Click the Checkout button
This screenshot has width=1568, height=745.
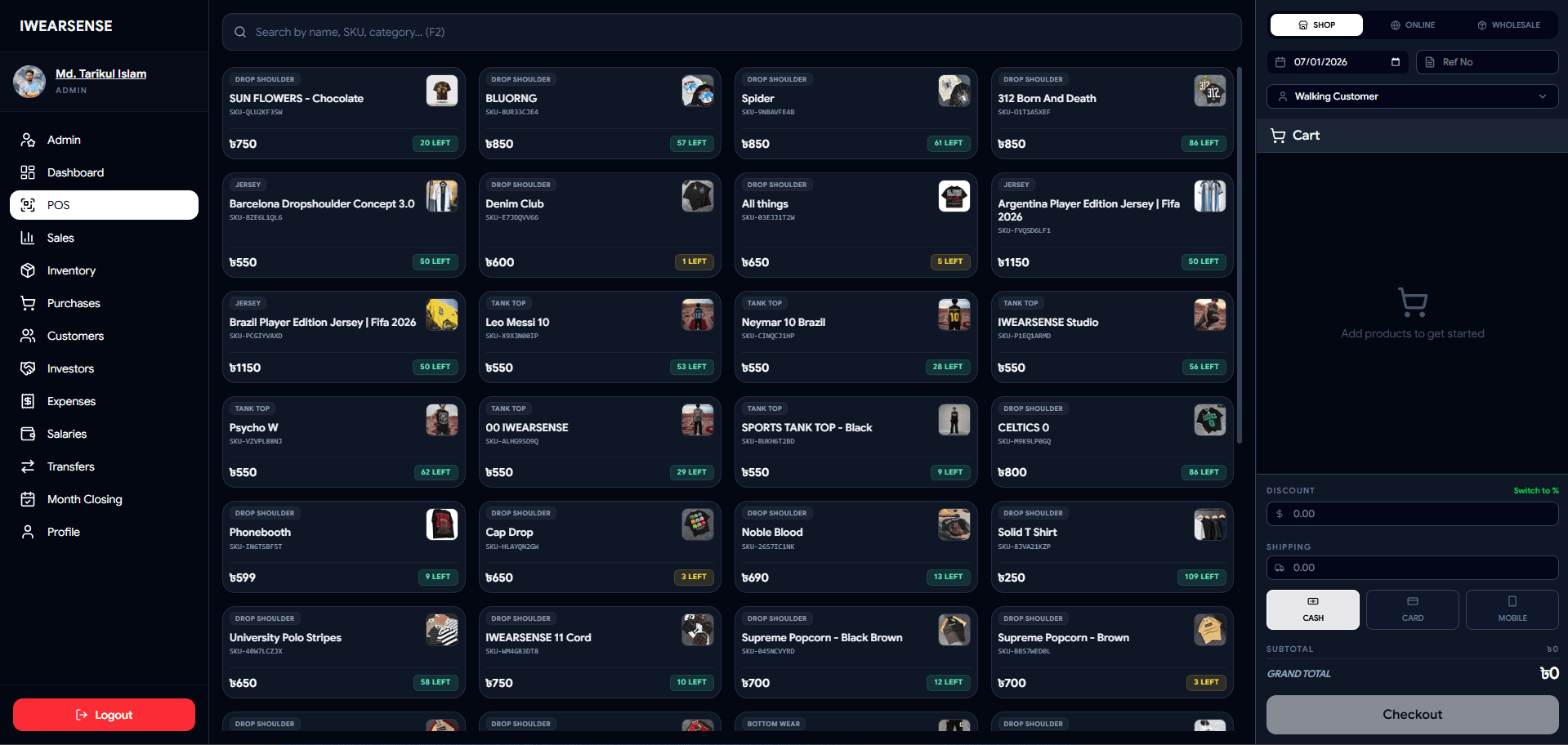tap(1413, 715)
